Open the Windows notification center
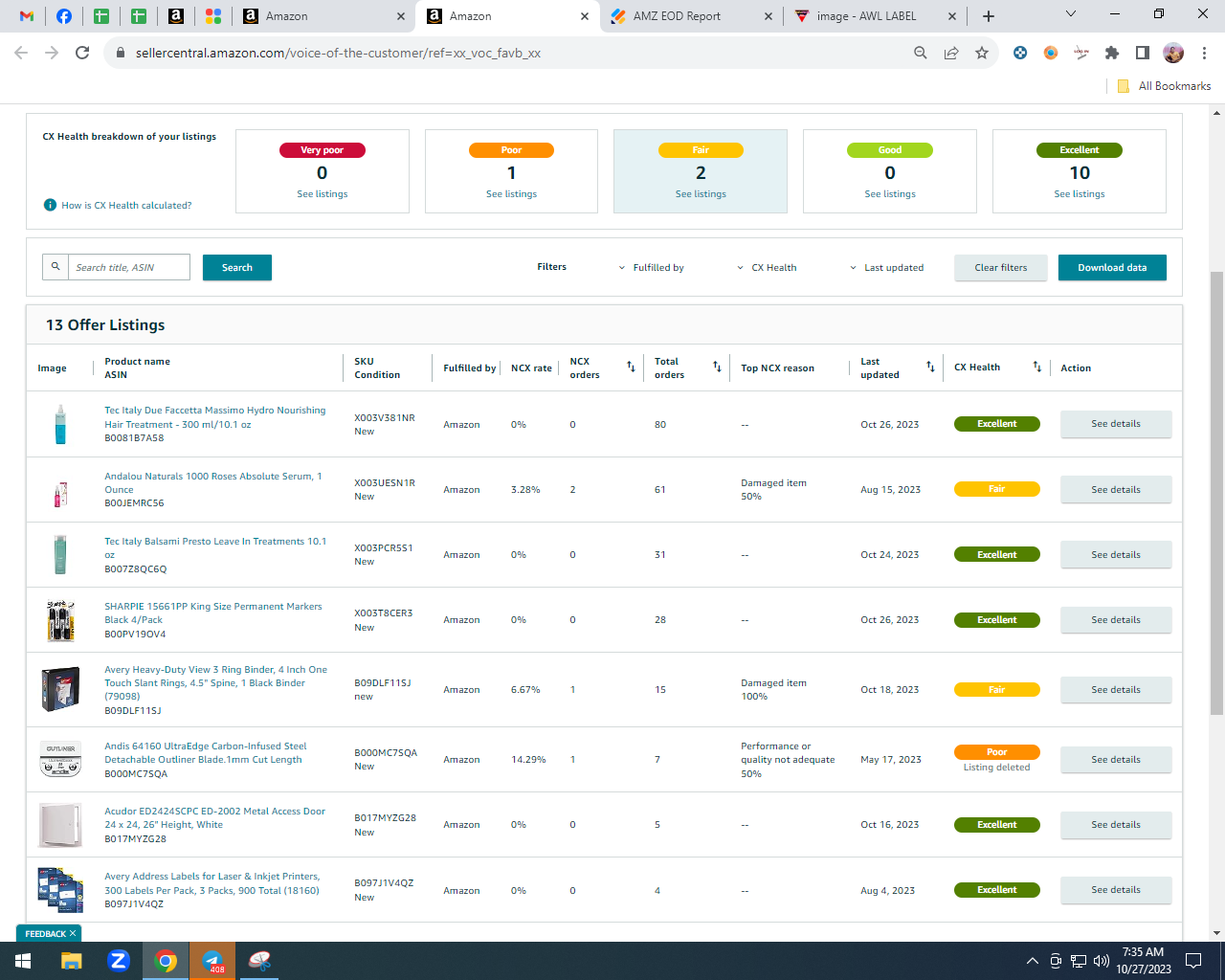This screenshot has width=1225, height=980. [x=1193, y=961]
